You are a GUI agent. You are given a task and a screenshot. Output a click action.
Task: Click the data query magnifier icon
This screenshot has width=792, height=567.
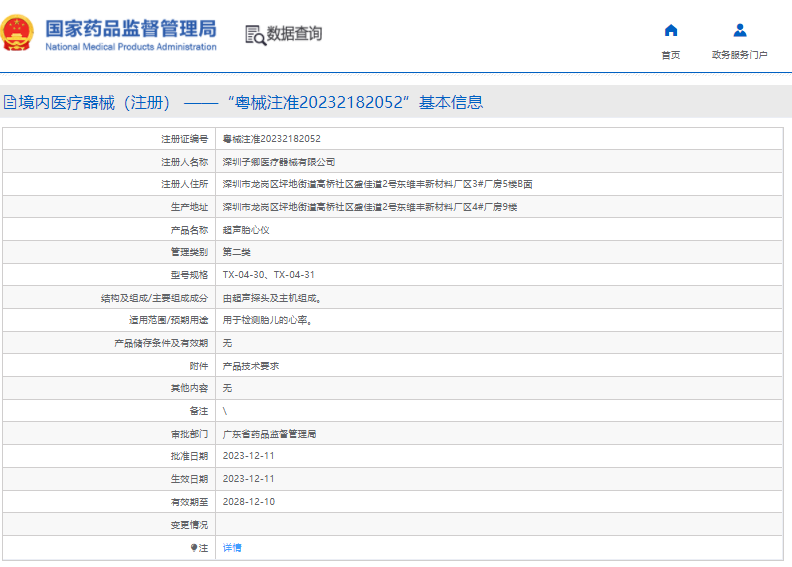pyautogui.click(x=255, y=35)
